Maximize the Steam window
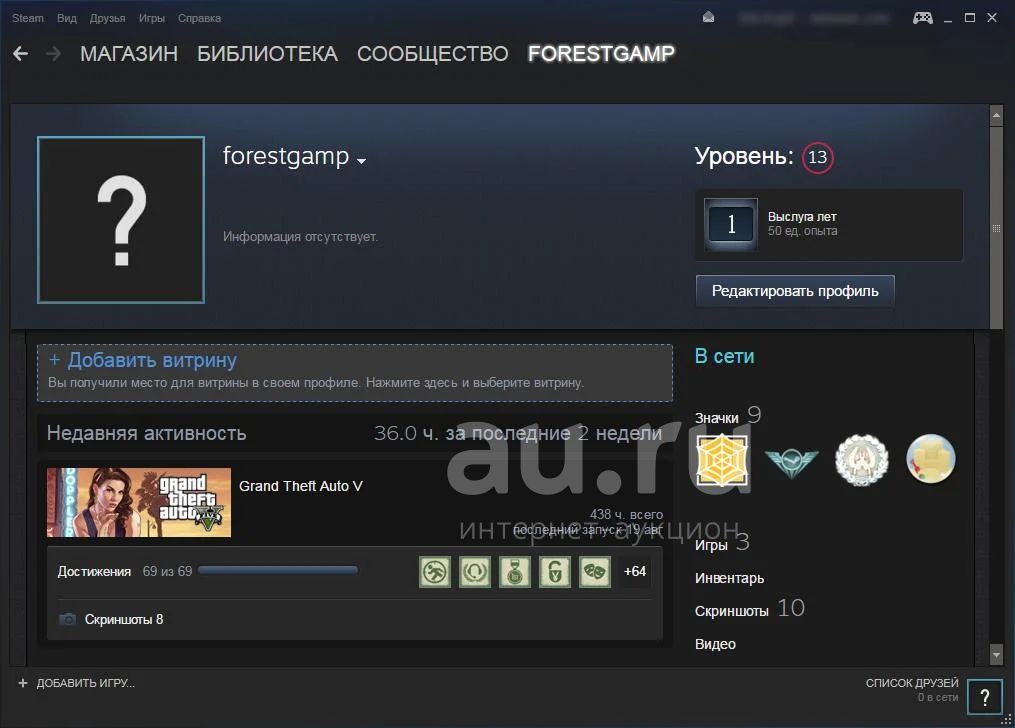Screen dimensions: 1015x728 970,17
